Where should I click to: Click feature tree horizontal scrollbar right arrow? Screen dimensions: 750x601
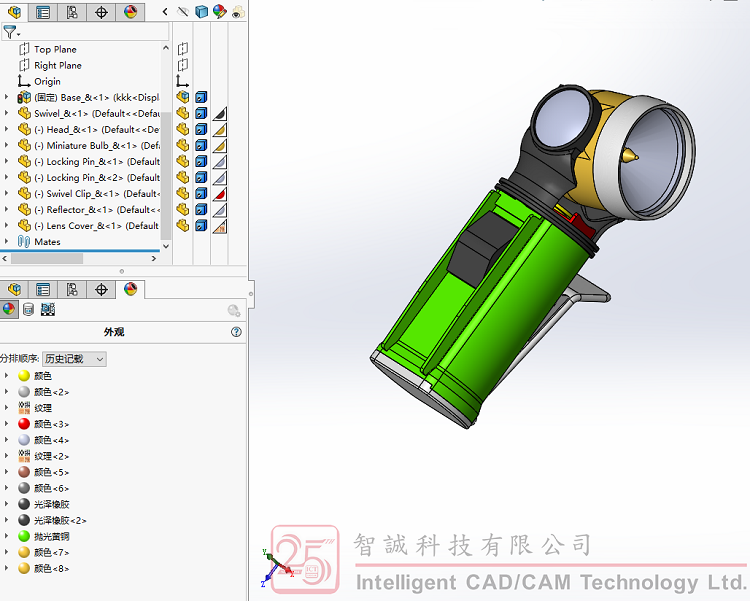tap(154, 258)
